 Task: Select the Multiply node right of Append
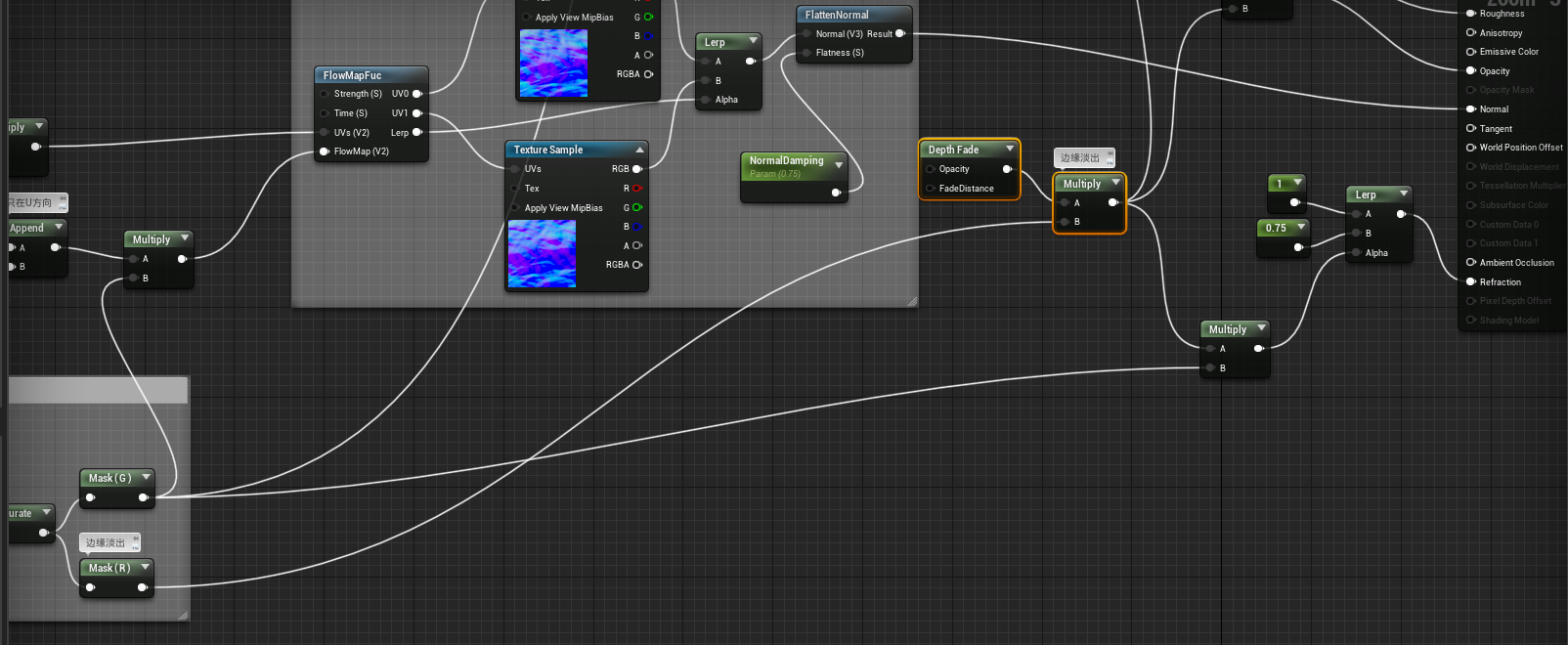pyautogui.click(x=152, y=239)
